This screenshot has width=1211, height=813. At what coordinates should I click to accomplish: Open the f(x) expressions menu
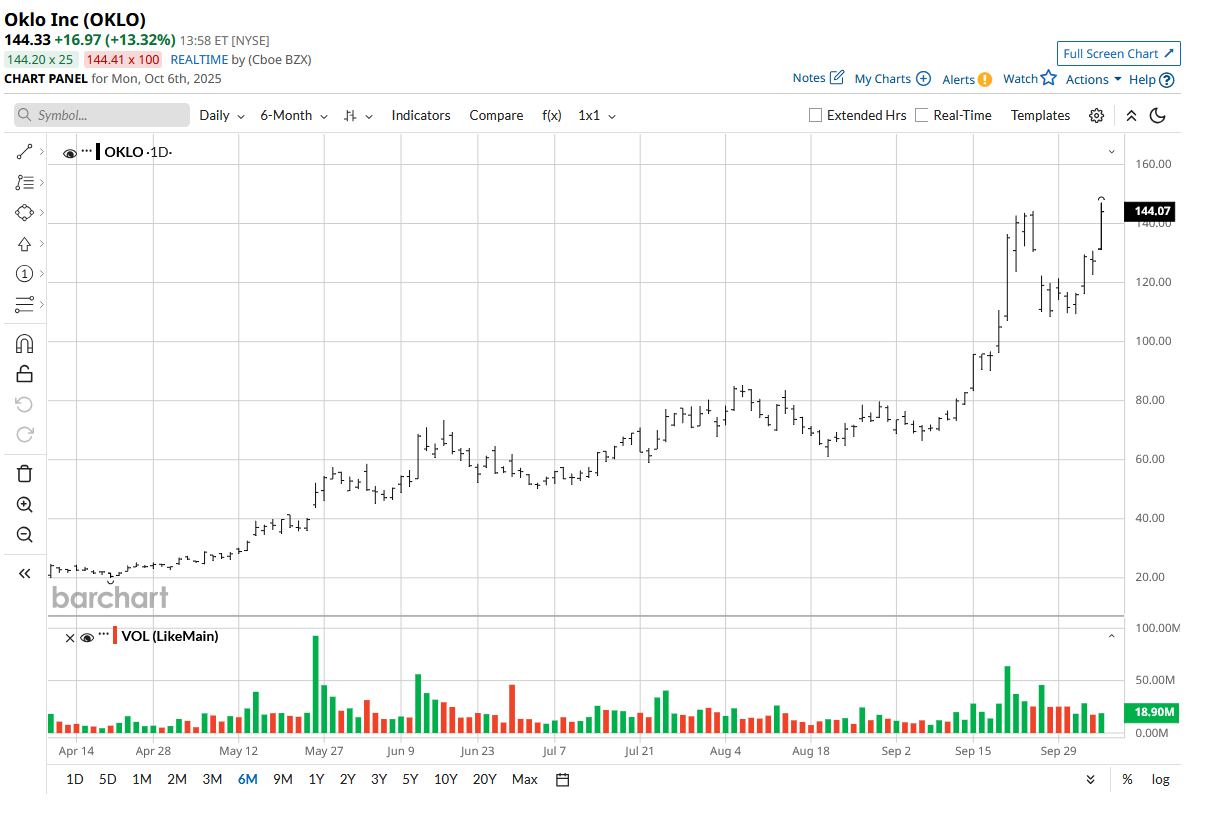(x=552, y=116)
